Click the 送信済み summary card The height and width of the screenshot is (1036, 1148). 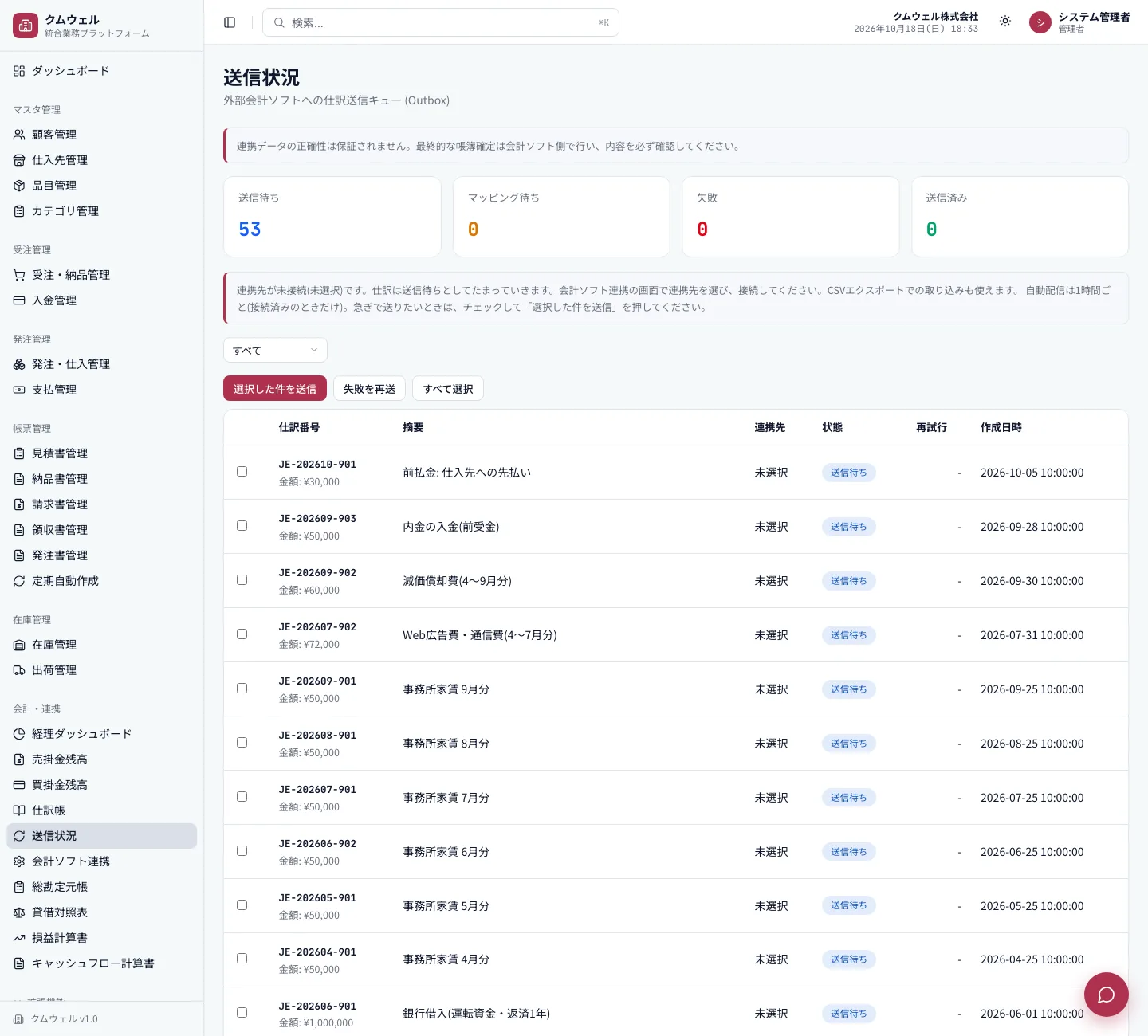coord(1020,217)
